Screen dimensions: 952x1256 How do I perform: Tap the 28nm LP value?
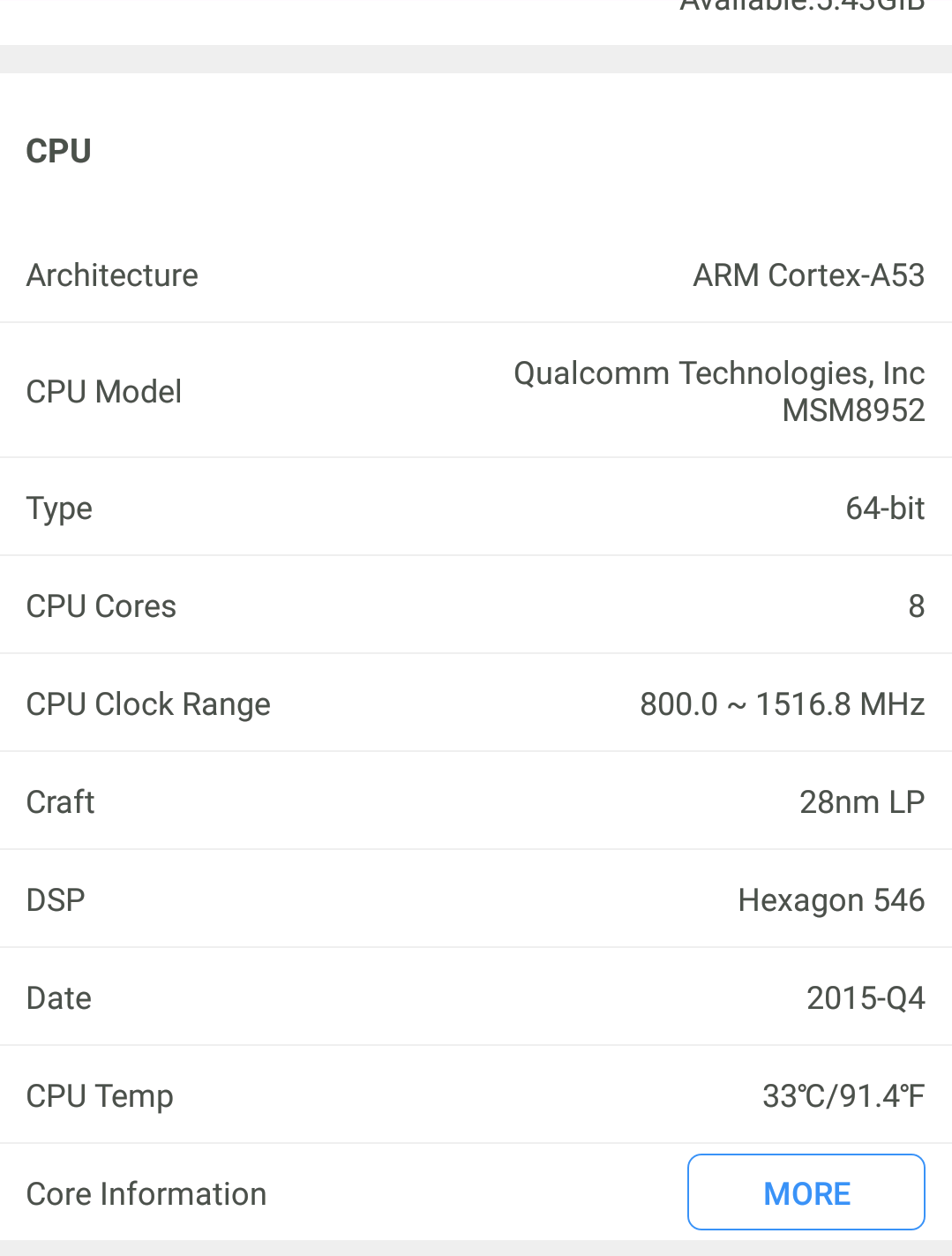pyautogui.click(x=862, y=802)
